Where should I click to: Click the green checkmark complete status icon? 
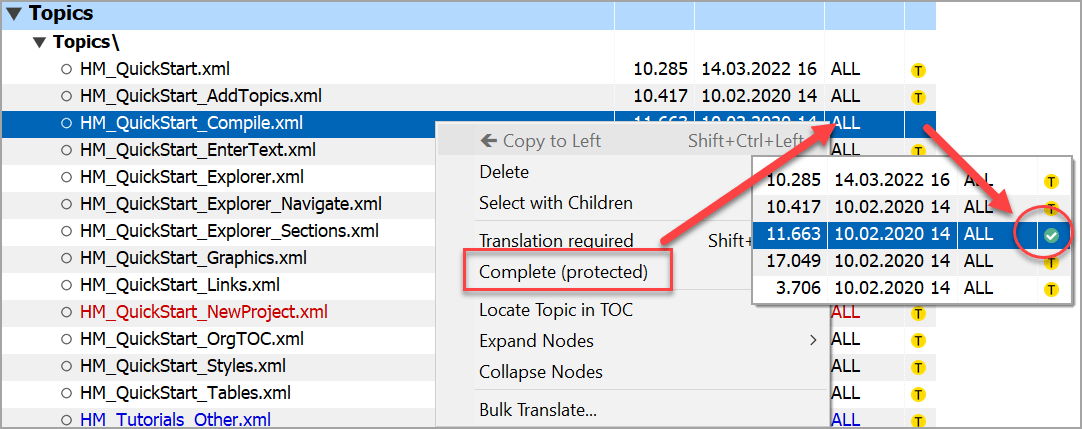pyautogui.click(x=1051, y=235)
